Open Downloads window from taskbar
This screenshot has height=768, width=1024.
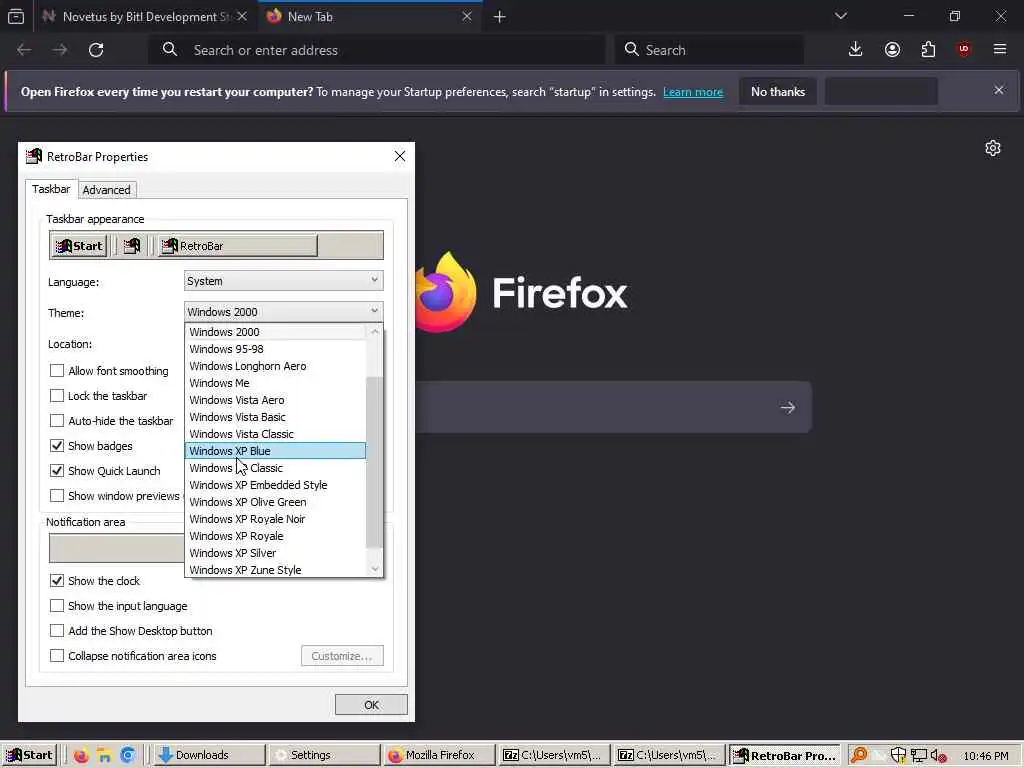(x=209, y=756)
